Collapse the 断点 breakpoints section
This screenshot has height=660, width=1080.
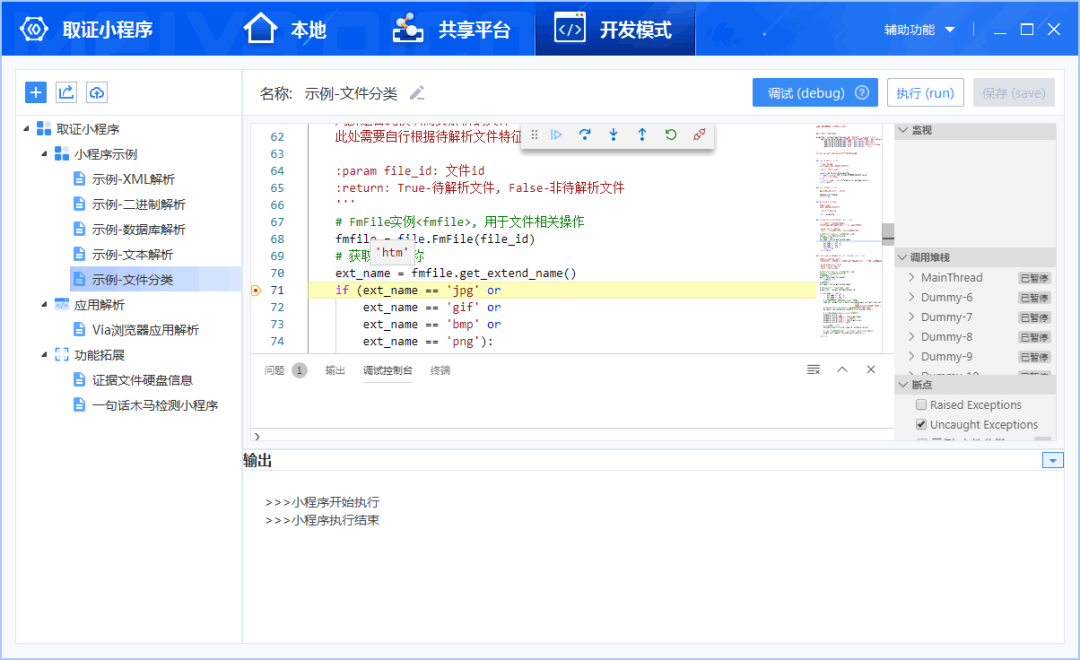(x=903, y=385)
